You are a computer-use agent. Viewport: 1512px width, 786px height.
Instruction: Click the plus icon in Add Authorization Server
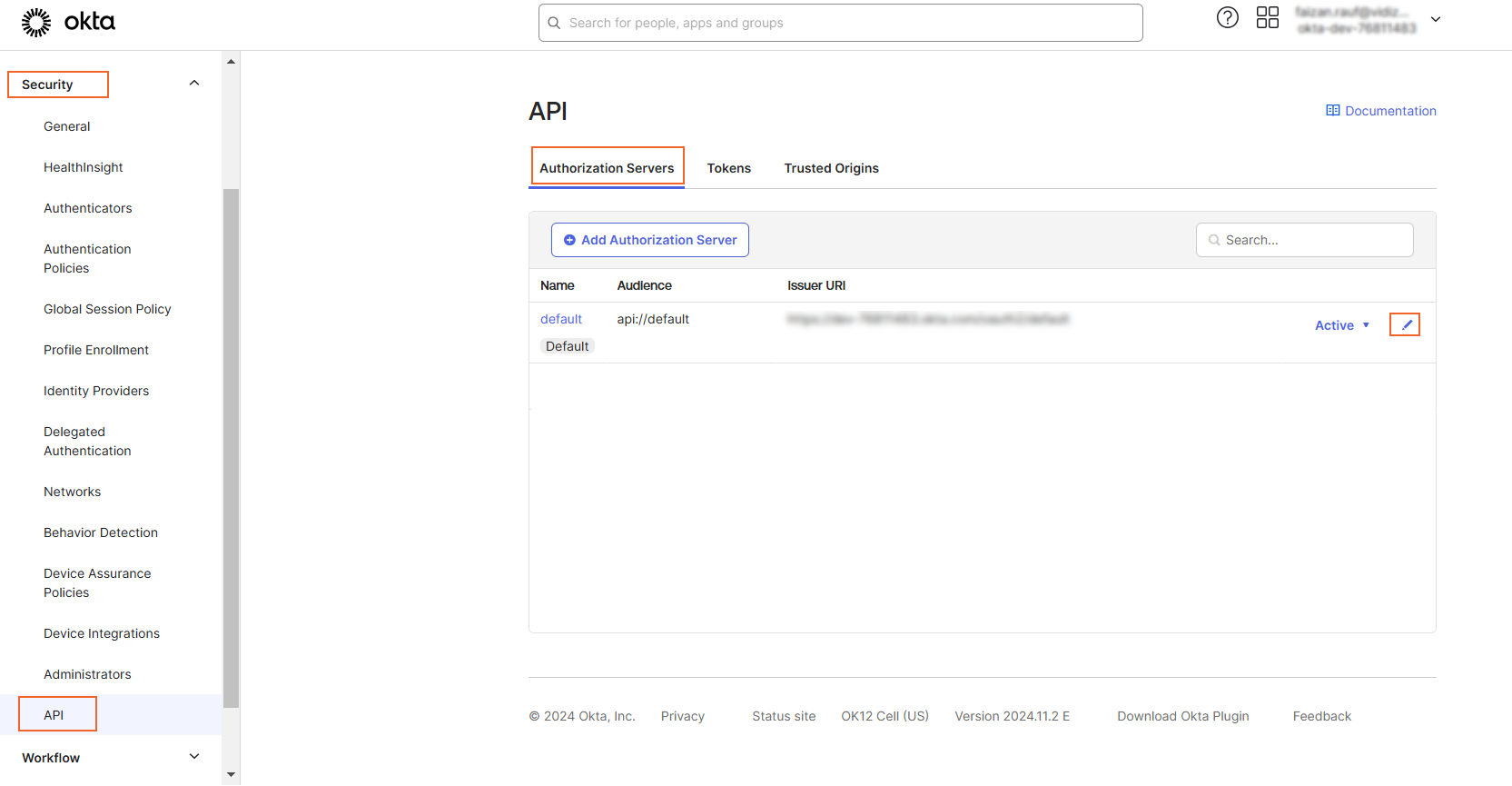click(569, 240)
